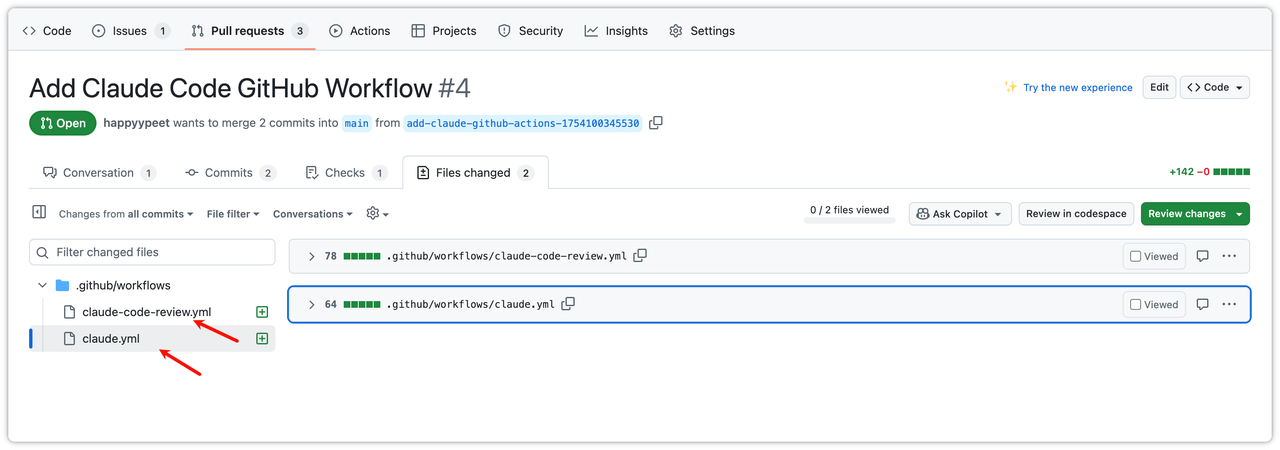Click the Try the new experience link
Viewport: 1280px width, 450px height.
[x=1077, y=88]
